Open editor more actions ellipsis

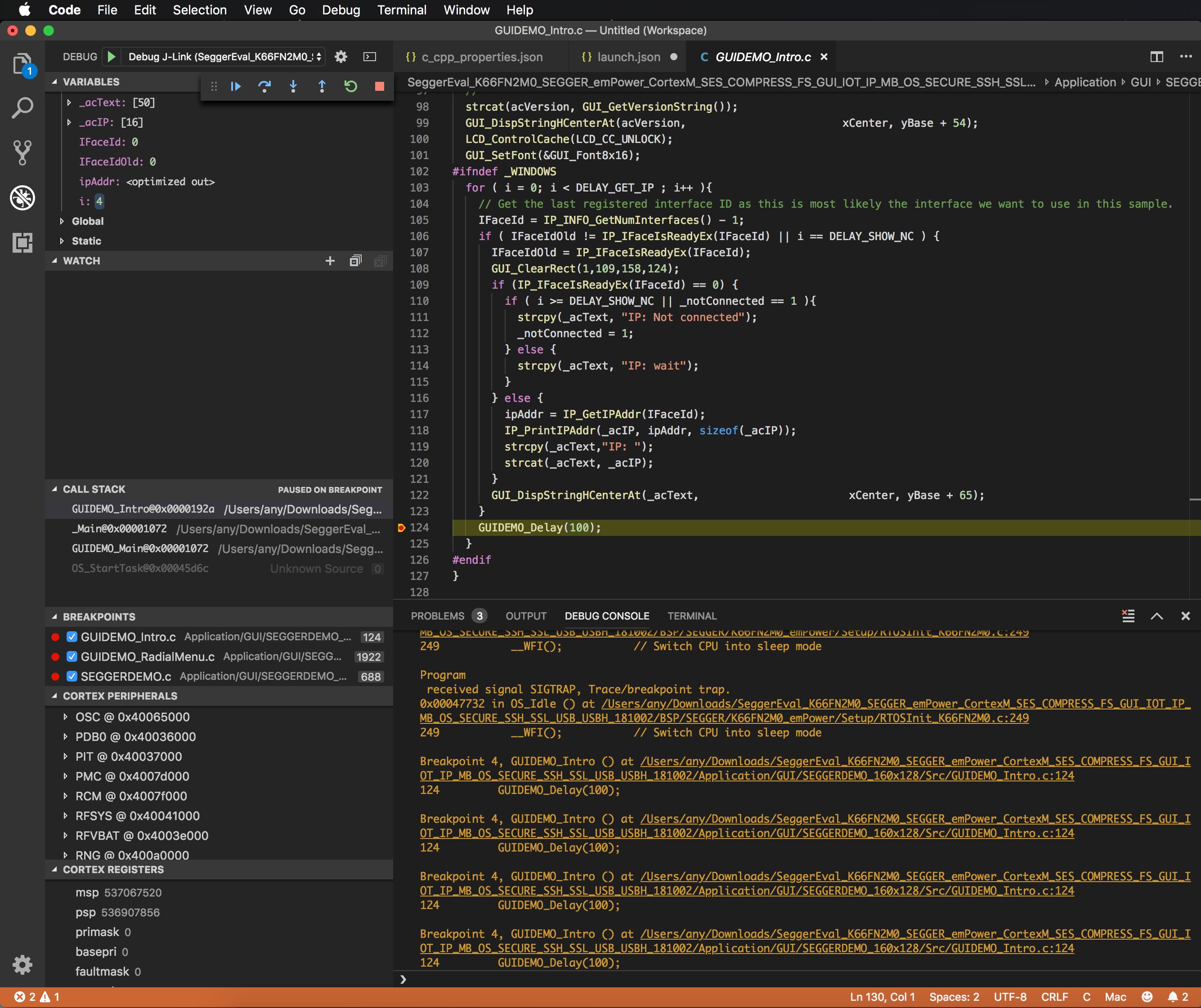coord(1186,57)
